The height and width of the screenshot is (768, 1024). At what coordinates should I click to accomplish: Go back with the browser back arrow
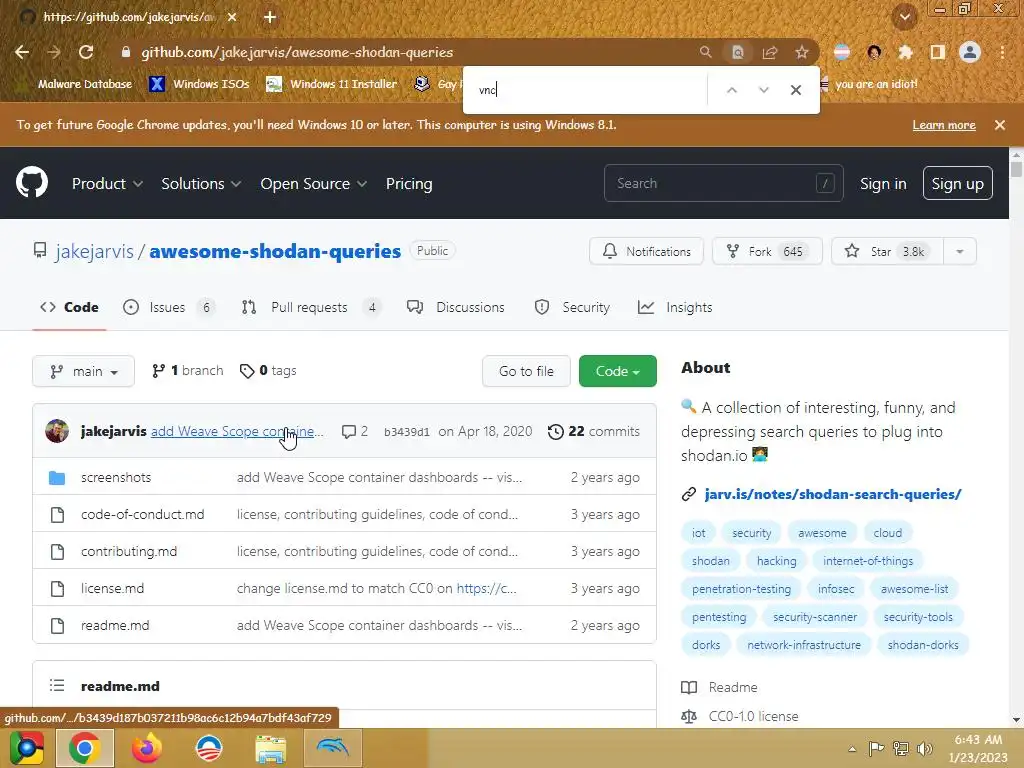pyautogui.click(x=22, y=52)
